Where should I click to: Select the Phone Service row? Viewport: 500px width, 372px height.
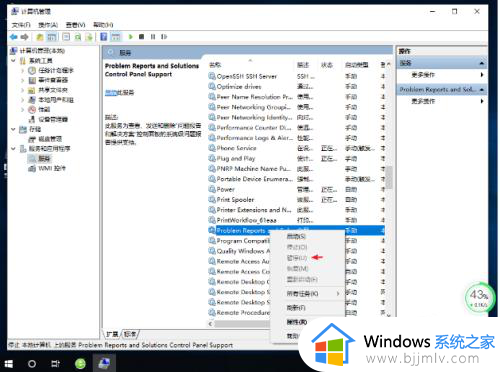296,148
